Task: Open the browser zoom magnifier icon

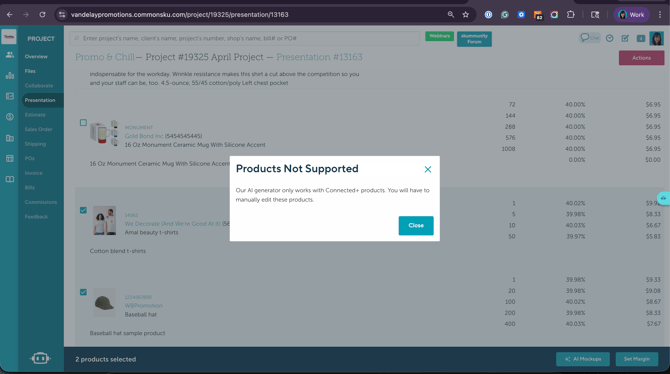Action: tap(451, 15)
